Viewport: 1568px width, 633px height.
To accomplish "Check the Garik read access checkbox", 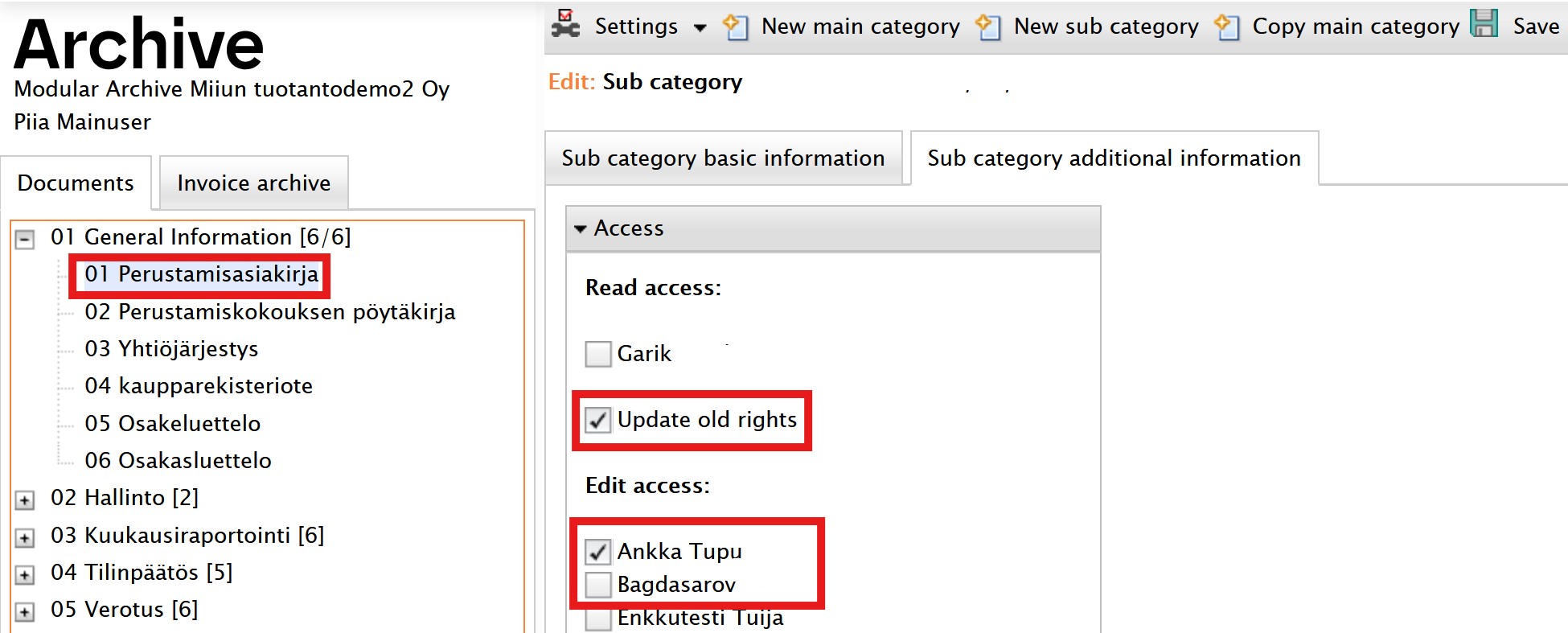I will 597,354.
